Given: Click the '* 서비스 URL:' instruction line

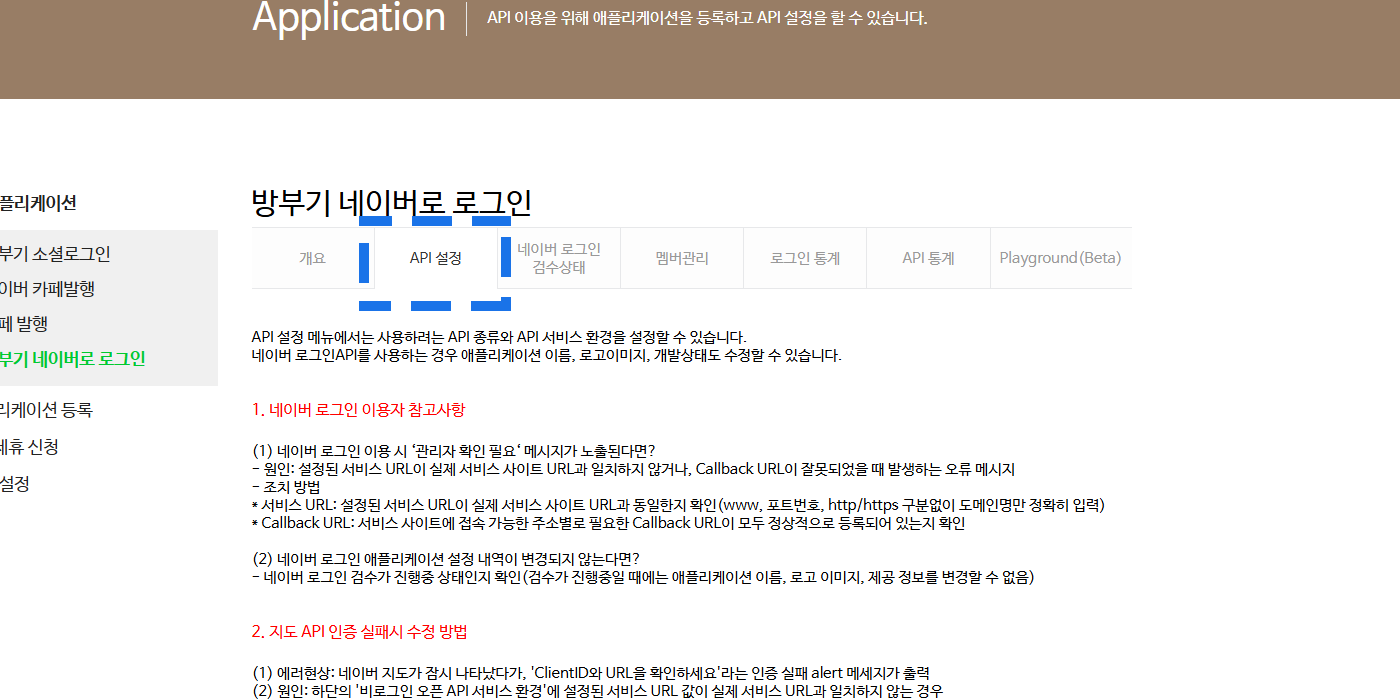Looking at the screenshot, I should (678, 505).
